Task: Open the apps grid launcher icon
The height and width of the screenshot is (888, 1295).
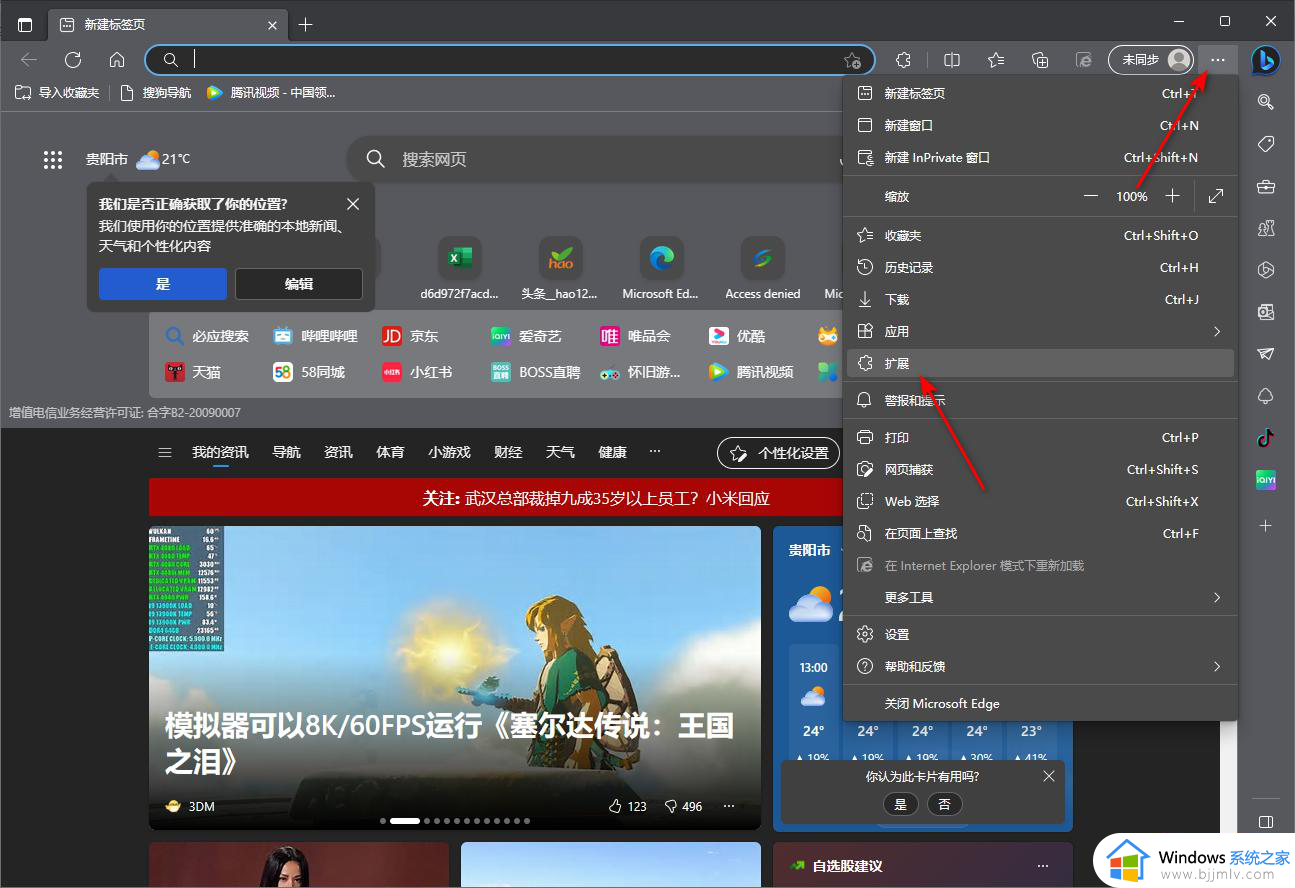Action: coord(53,160)
